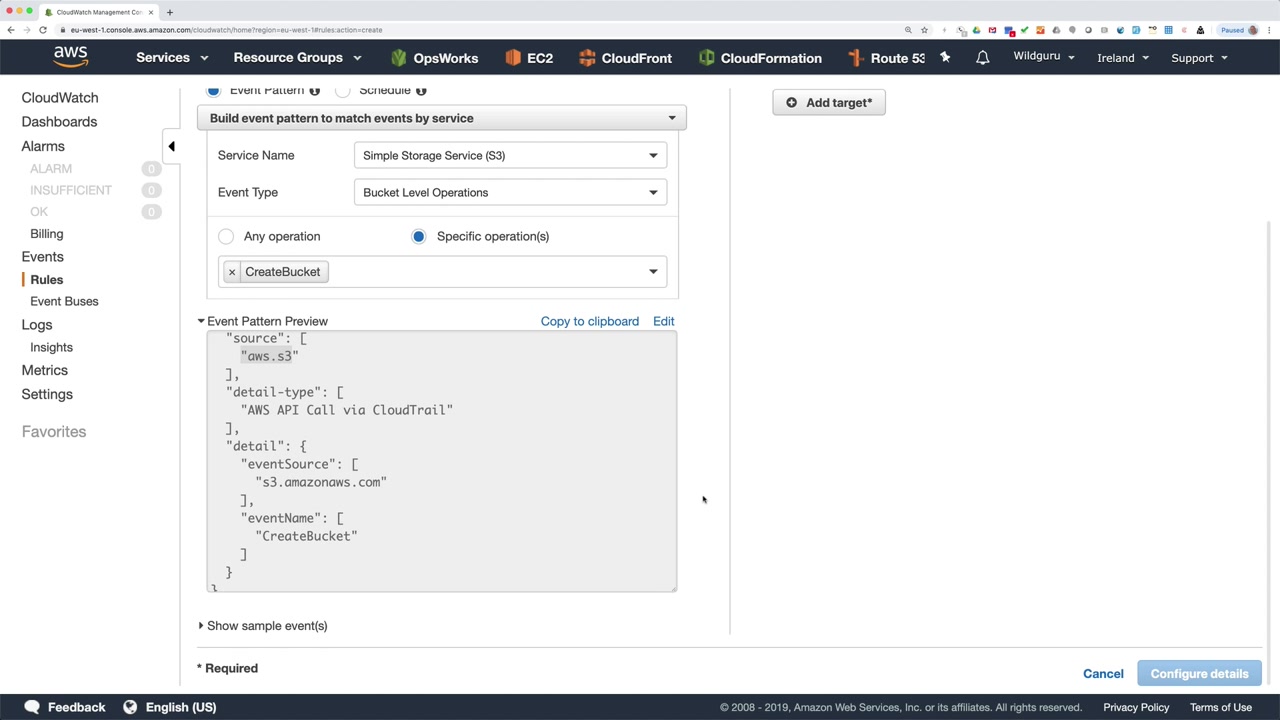The height and width of the screenshot is (720, 1280).
Task: Select the Specific operation(s) radio button
Action: click(x=418, y=237)
